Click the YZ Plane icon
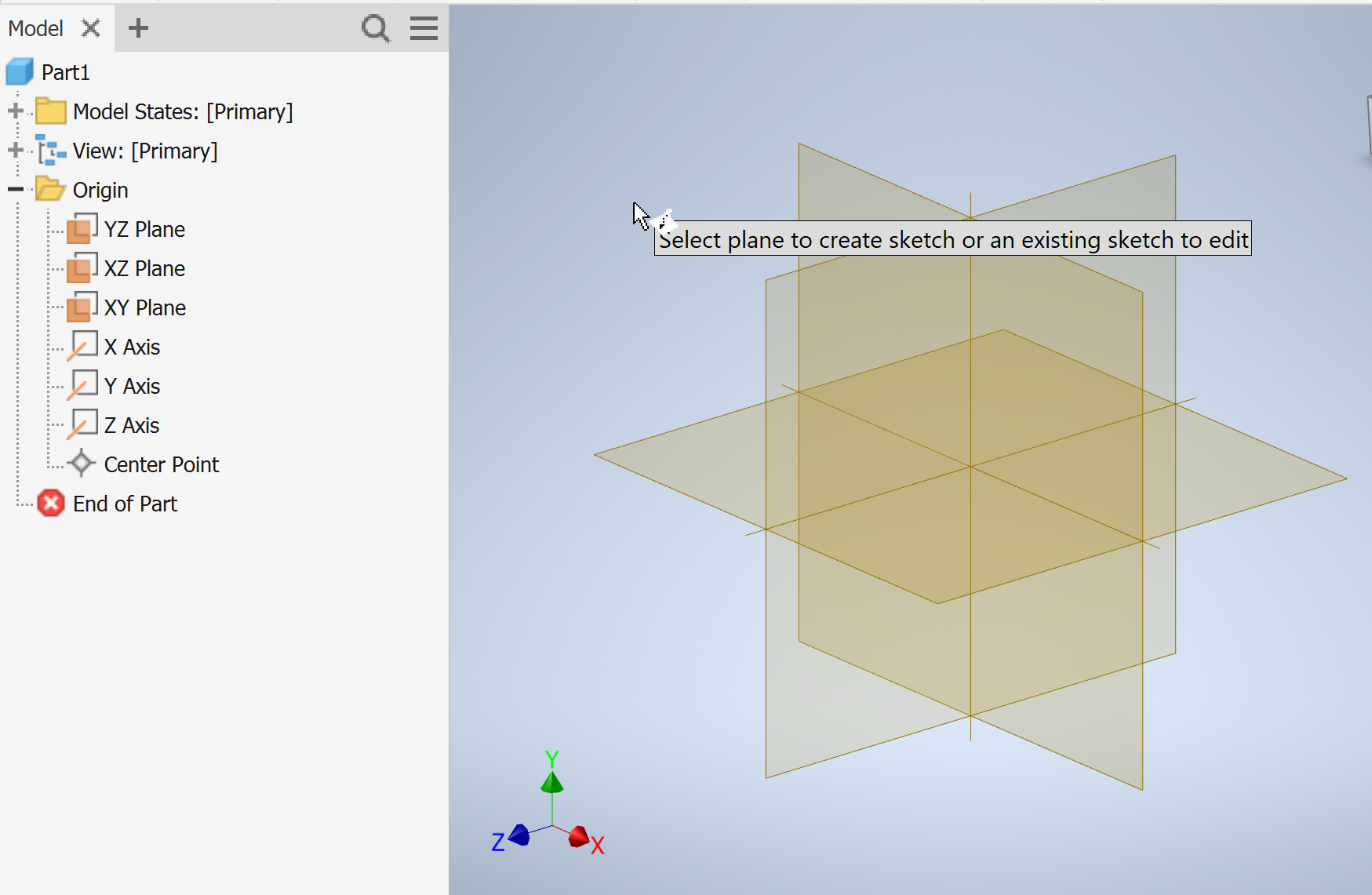 pyautogui.click(x=82, y=229)
